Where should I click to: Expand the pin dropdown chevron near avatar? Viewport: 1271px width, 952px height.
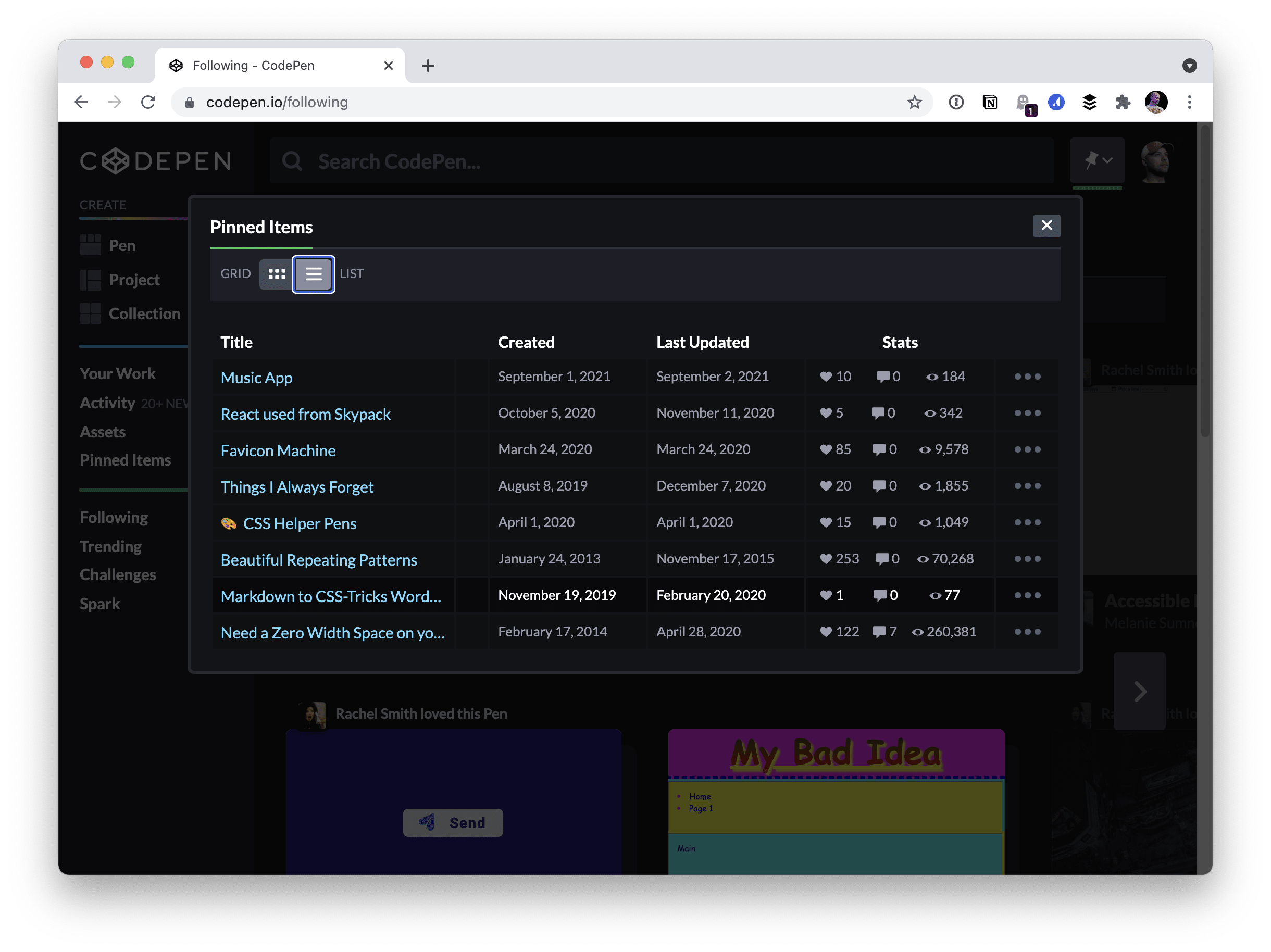point(1107,160)
